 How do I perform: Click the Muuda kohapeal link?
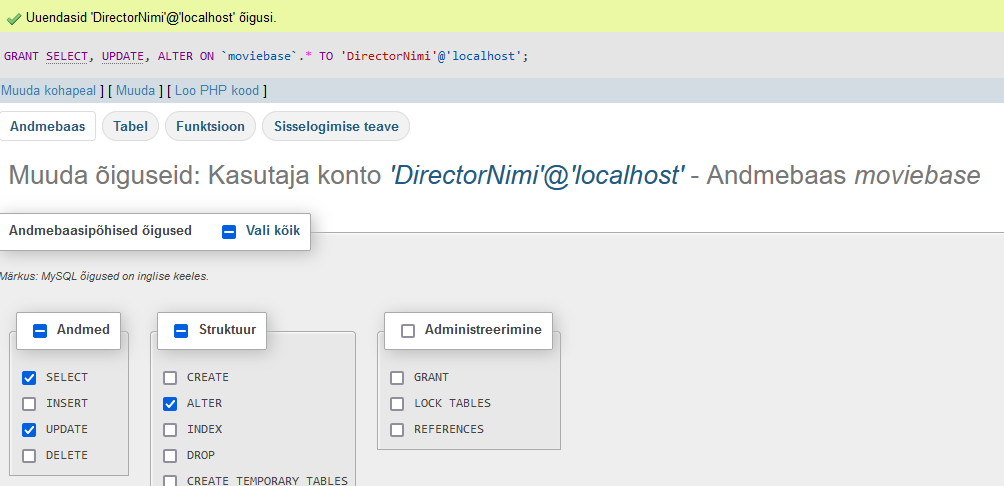click(48, 91)
